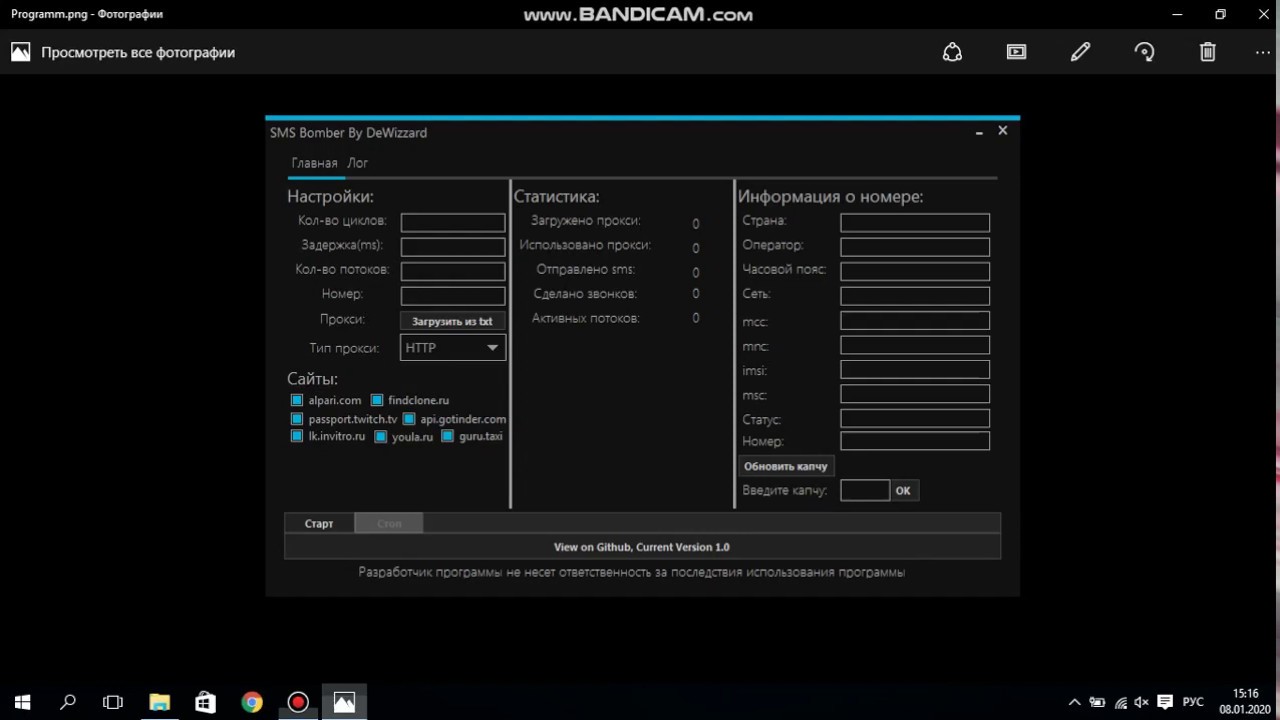Click the imsi field

(915, 369)
